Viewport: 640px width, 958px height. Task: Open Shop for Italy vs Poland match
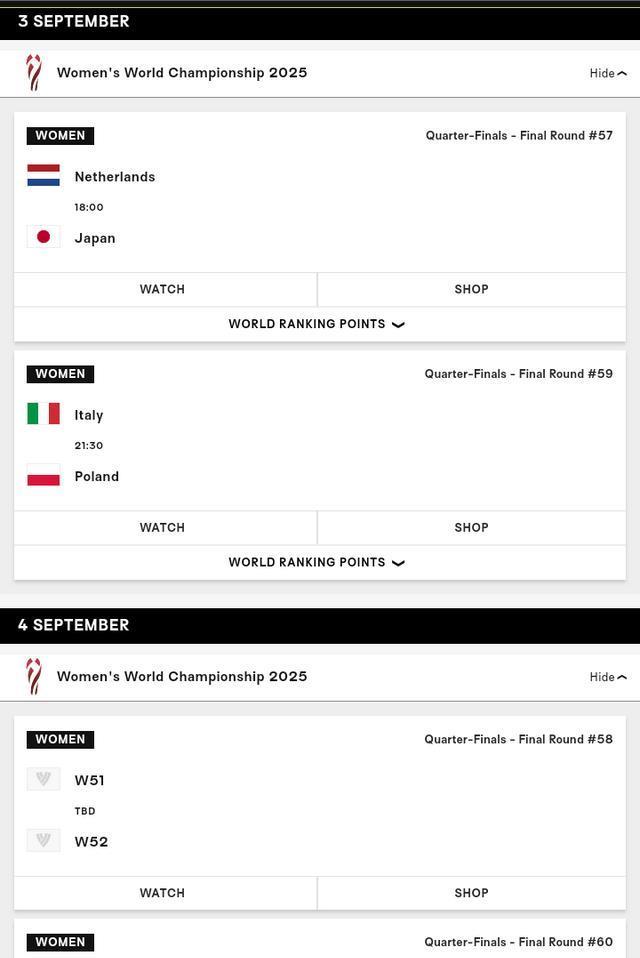tap(471, 527)
